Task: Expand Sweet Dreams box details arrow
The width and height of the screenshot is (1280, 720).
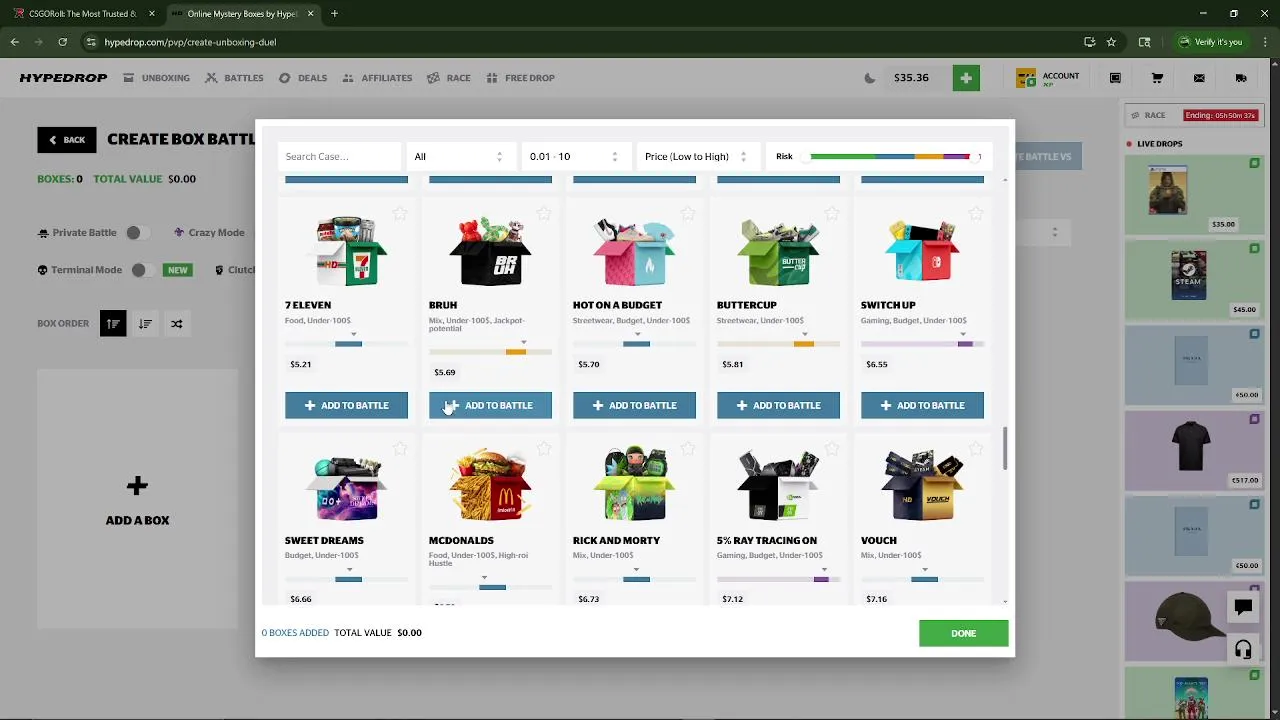Action: [349, 570]
